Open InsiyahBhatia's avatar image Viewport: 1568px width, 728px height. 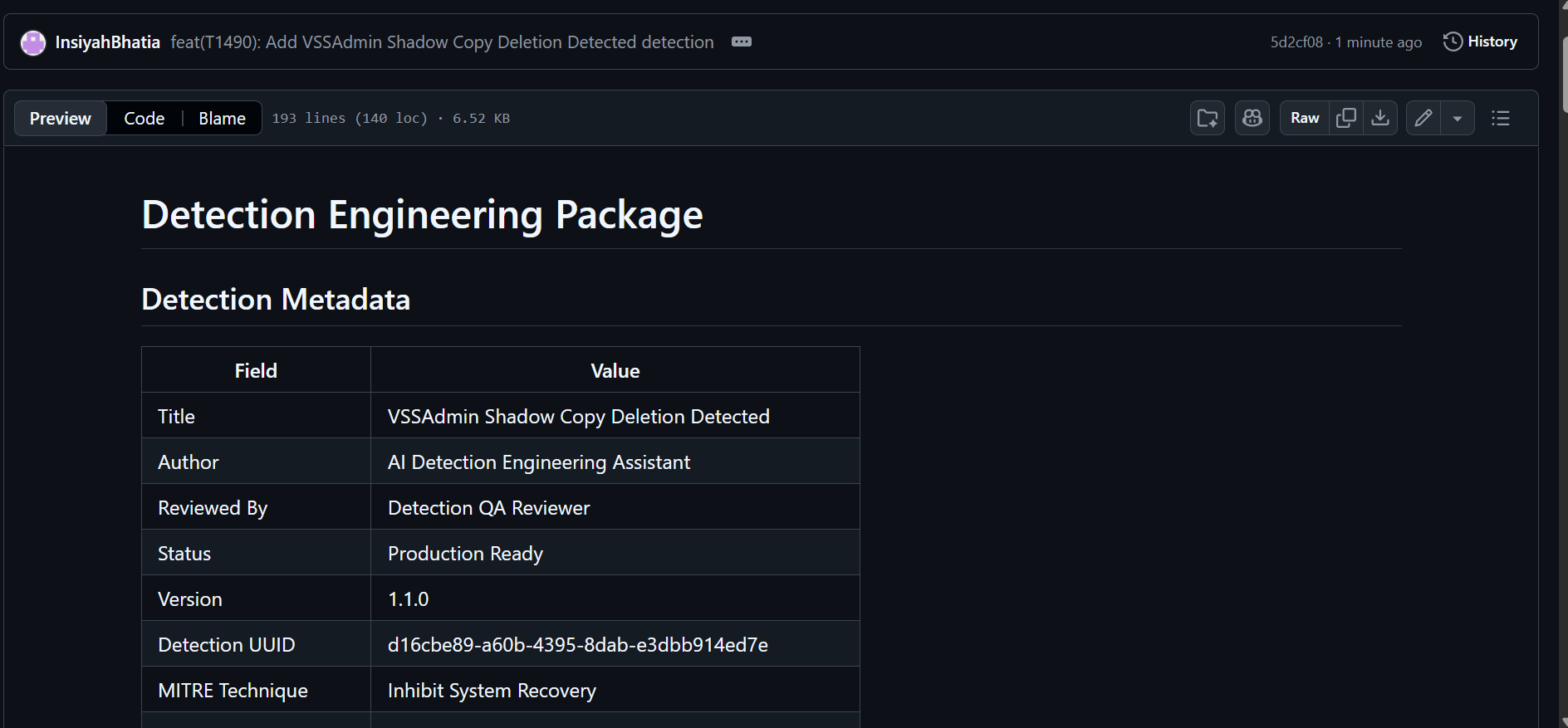pos(33,42)
